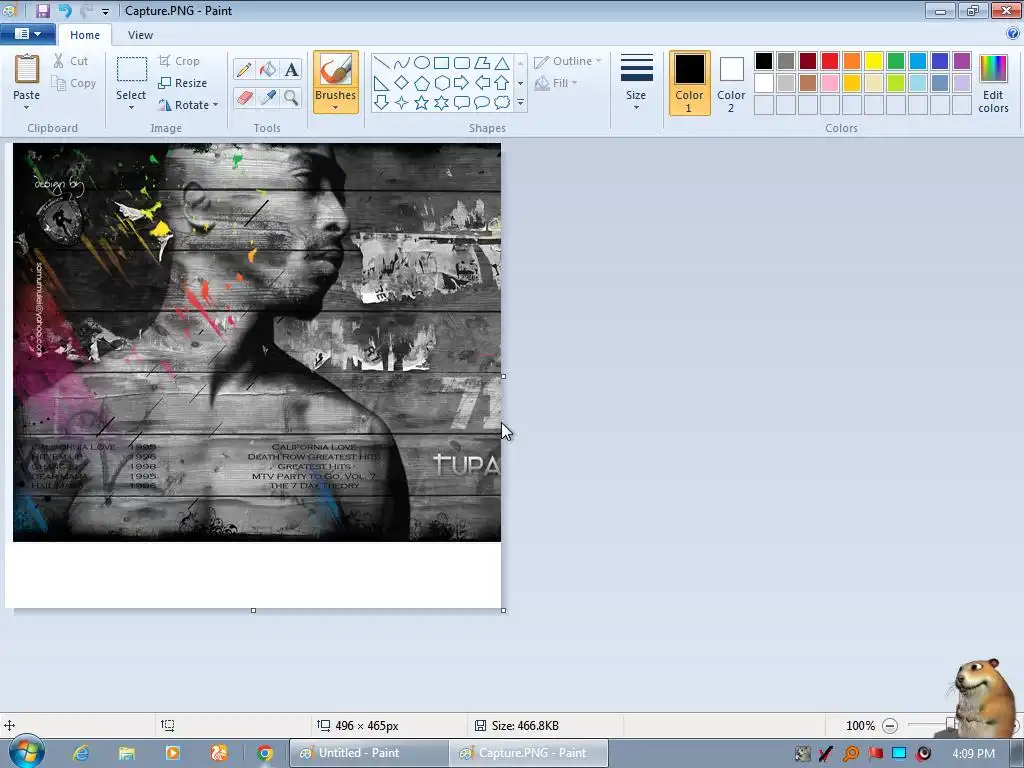This screenshot has height=768, width=1024.
Task: Select the Fill with color bucket tool
Action: pos(268,69)
